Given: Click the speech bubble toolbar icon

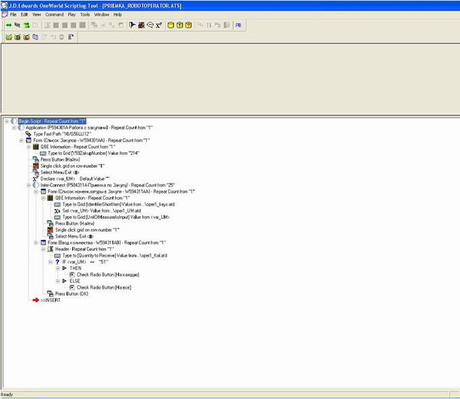Looking at the screenshot, I should (x=150, y=25).
